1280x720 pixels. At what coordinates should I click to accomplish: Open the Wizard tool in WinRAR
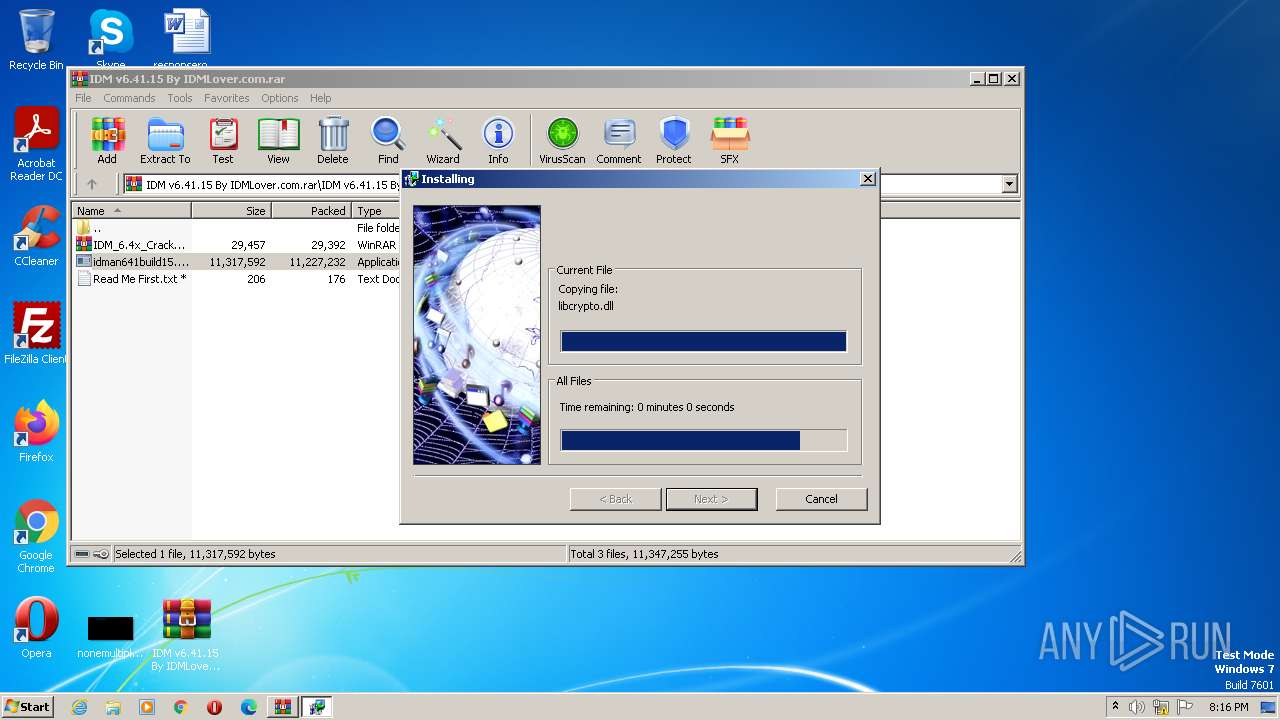(443, 141)
